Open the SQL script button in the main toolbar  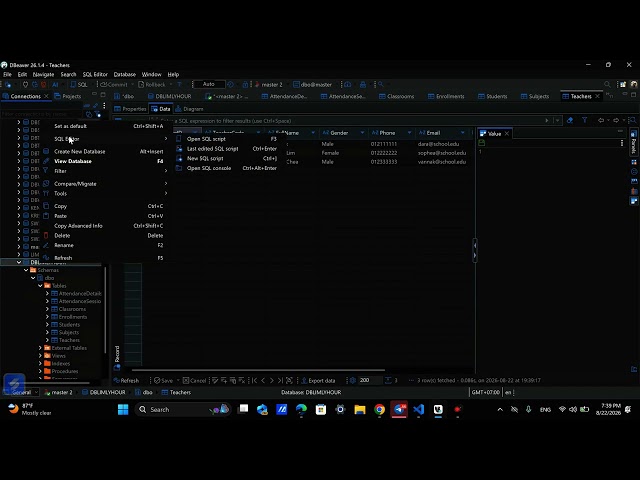pyautogui.click(x=79, y=84)
